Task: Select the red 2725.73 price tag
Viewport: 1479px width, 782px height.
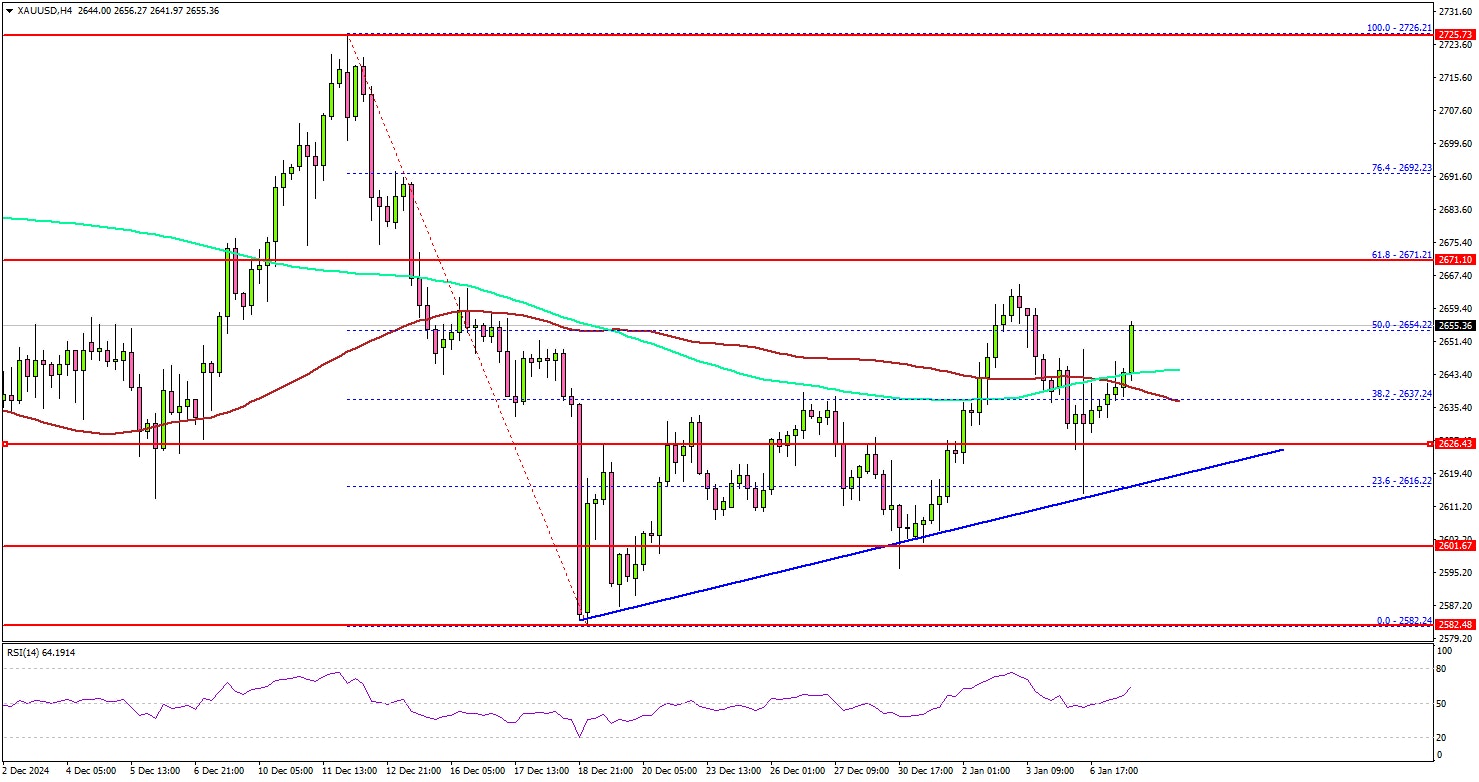Action: point(1455,35)
